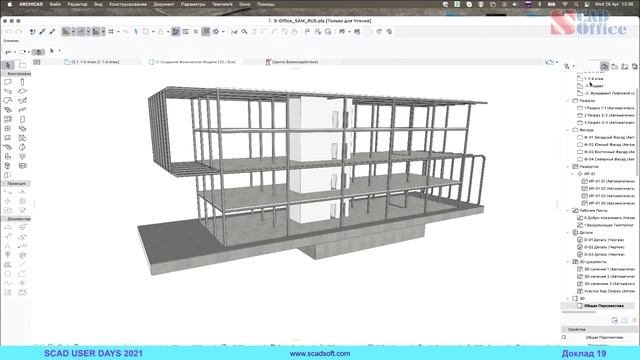Open the View menu (Вид)
The image size is (640, 360).
pyautogui.click(x=98, y=4)
